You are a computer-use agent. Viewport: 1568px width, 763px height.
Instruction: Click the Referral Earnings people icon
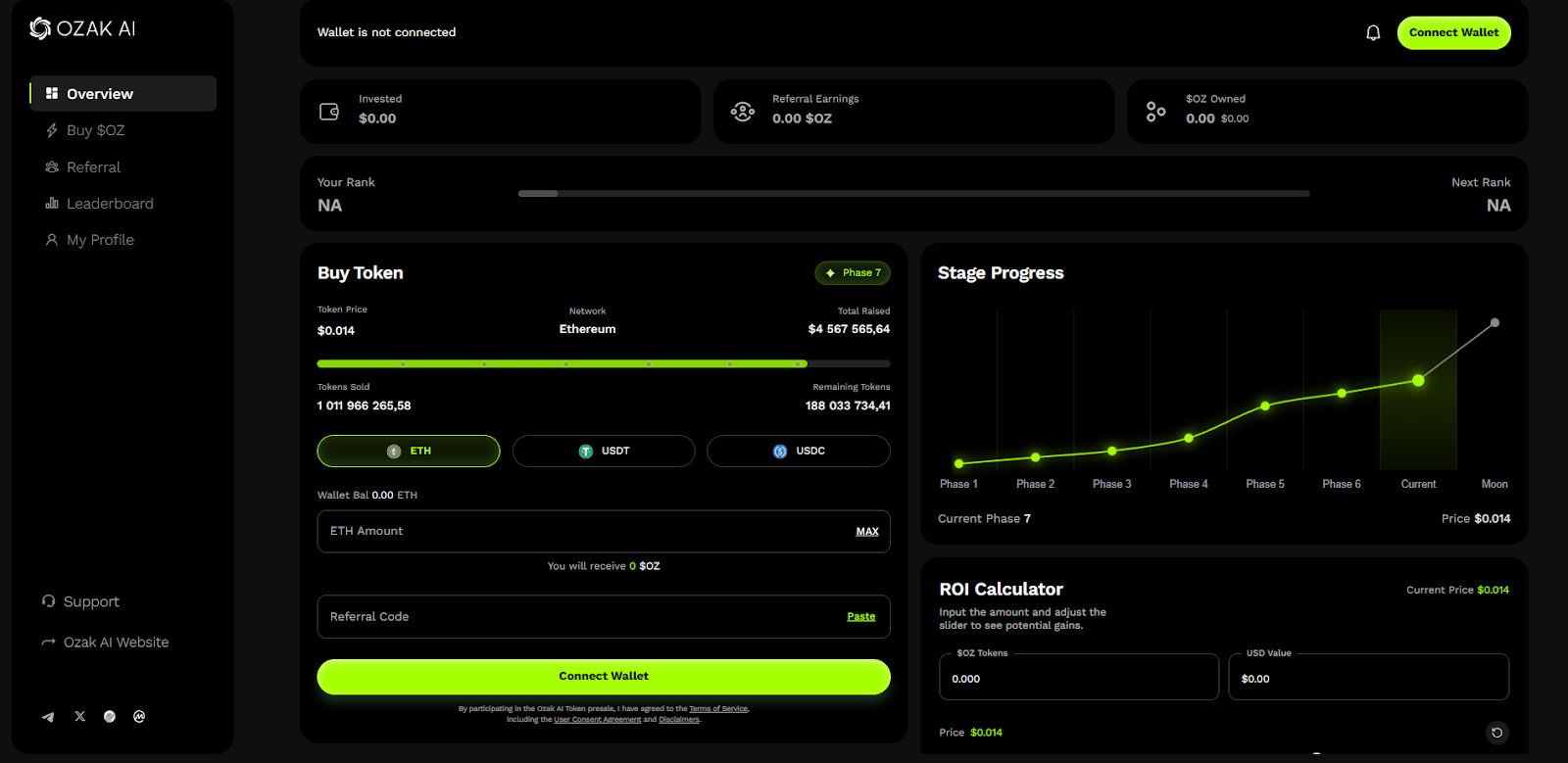743,112
